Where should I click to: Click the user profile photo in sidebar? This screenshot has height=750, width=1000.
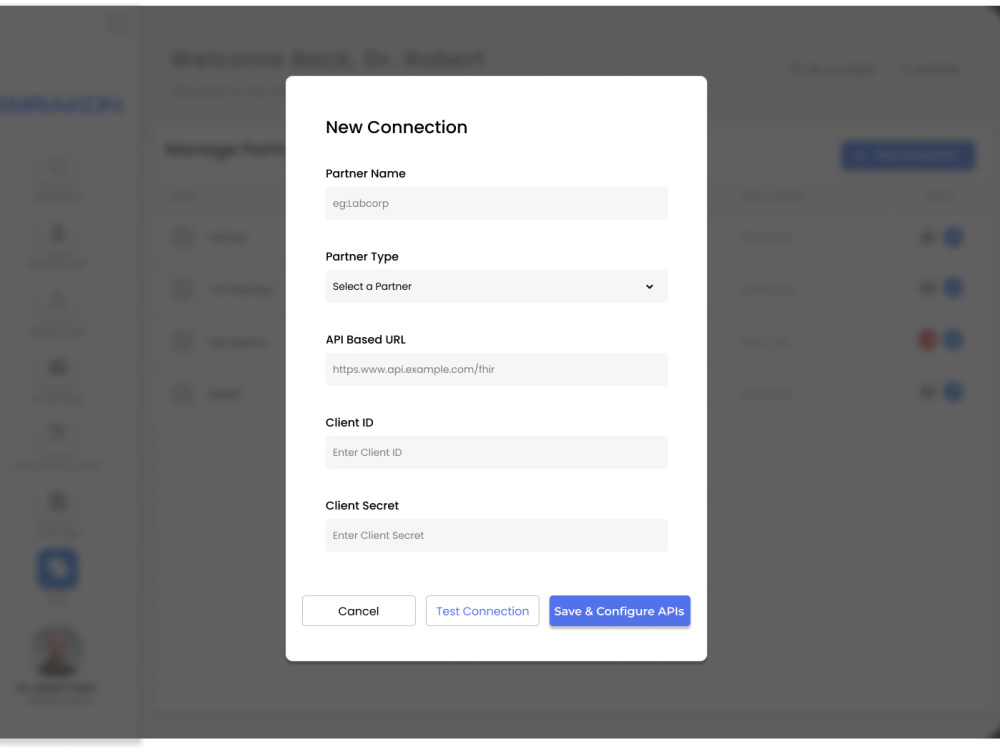(x=57, y=651)
